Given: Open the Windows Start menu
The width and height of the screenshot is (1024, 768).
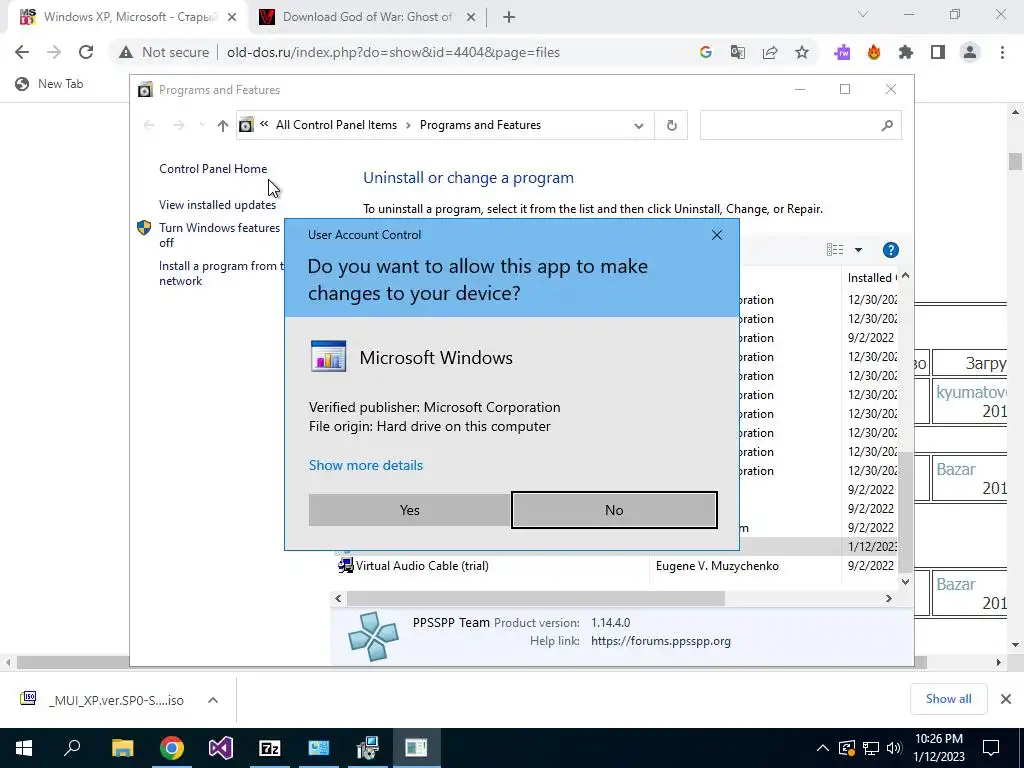Looking at the screenshot, I should [24, 748].
